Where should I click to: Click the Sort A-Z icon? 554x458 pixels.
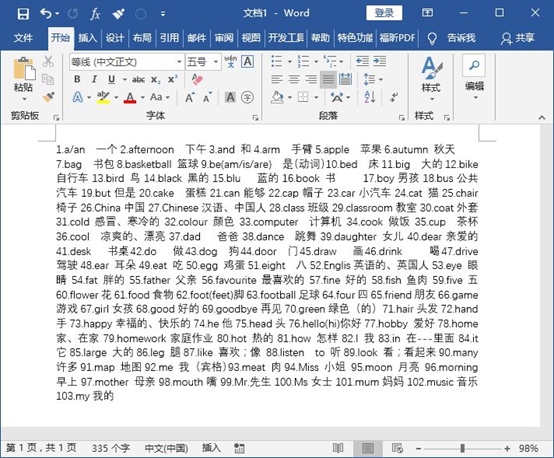pyautogui.click(x=370, y=97)
